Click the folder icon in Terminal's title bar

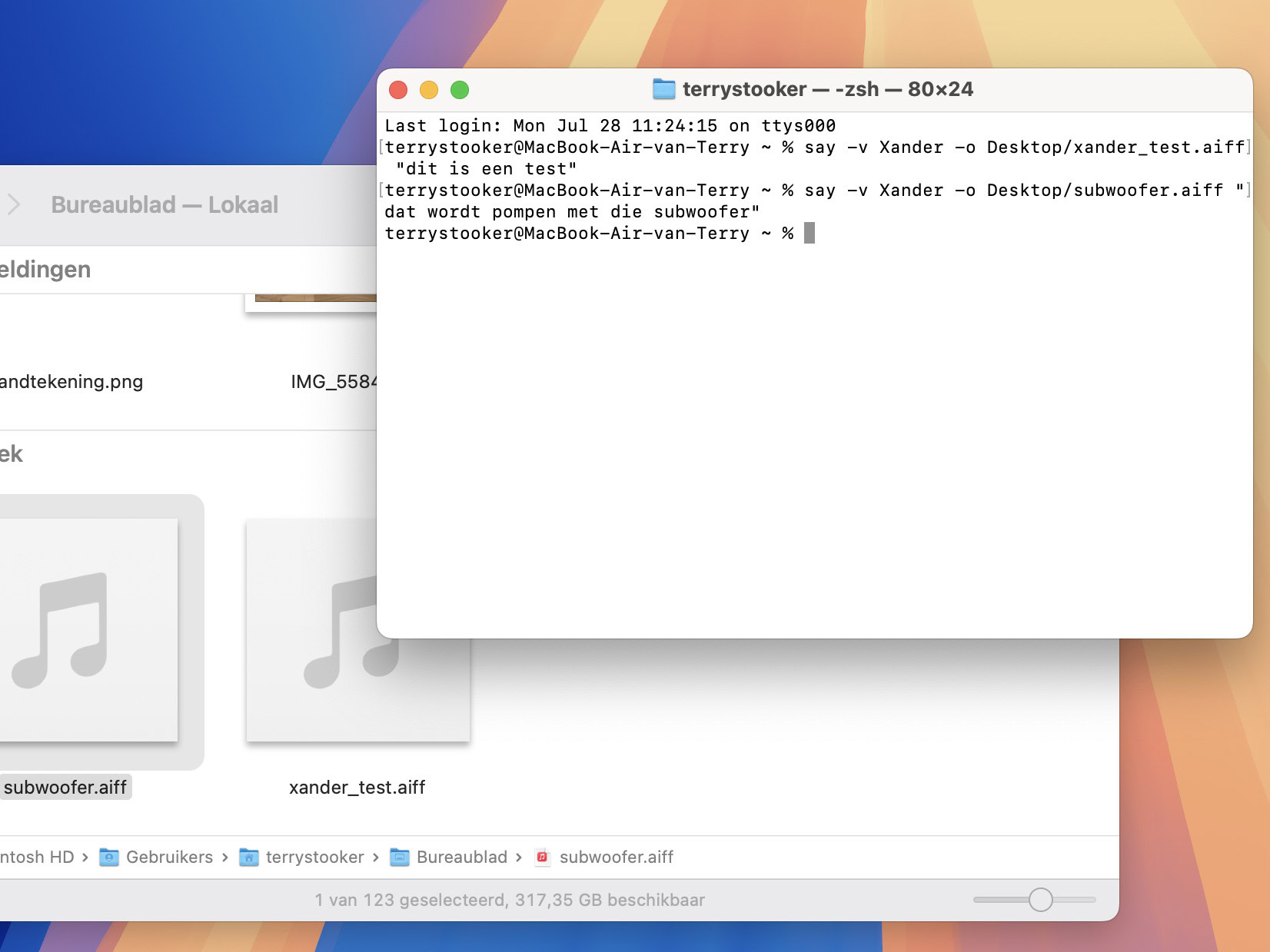tap(663, 89)
